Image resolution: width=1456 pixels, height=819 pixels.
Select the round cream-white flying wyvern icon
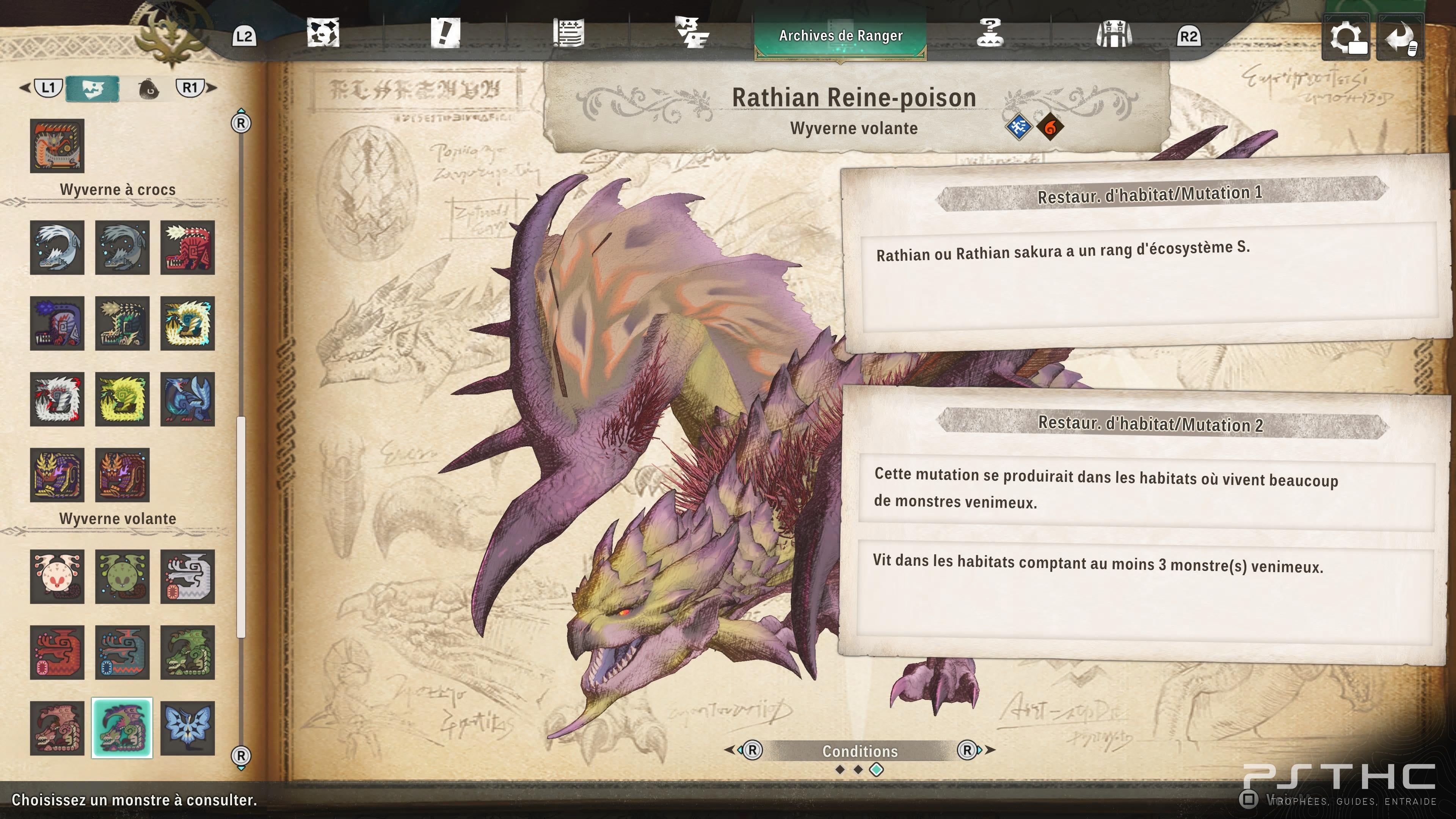[57, 576]
